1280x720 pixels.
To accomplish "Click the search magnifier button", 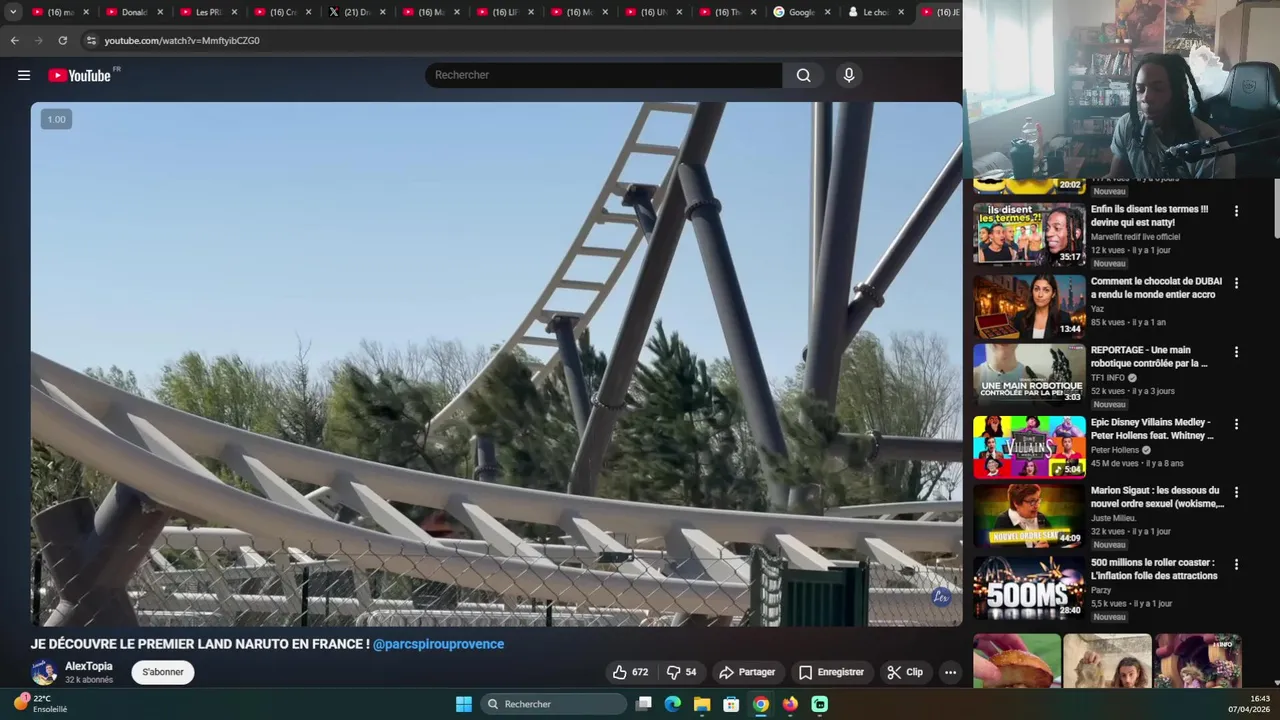I will point(803,75).
